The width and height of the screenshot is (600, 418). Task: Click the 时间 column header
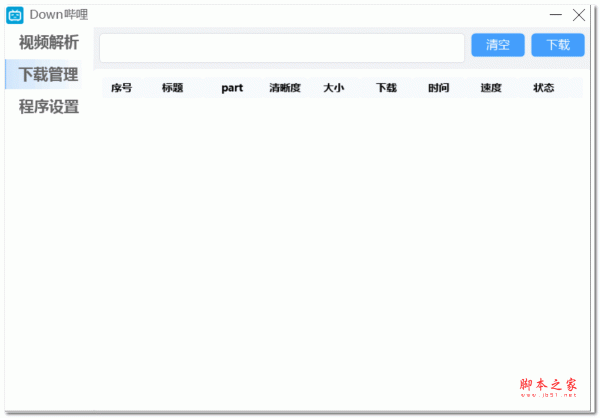439,88
